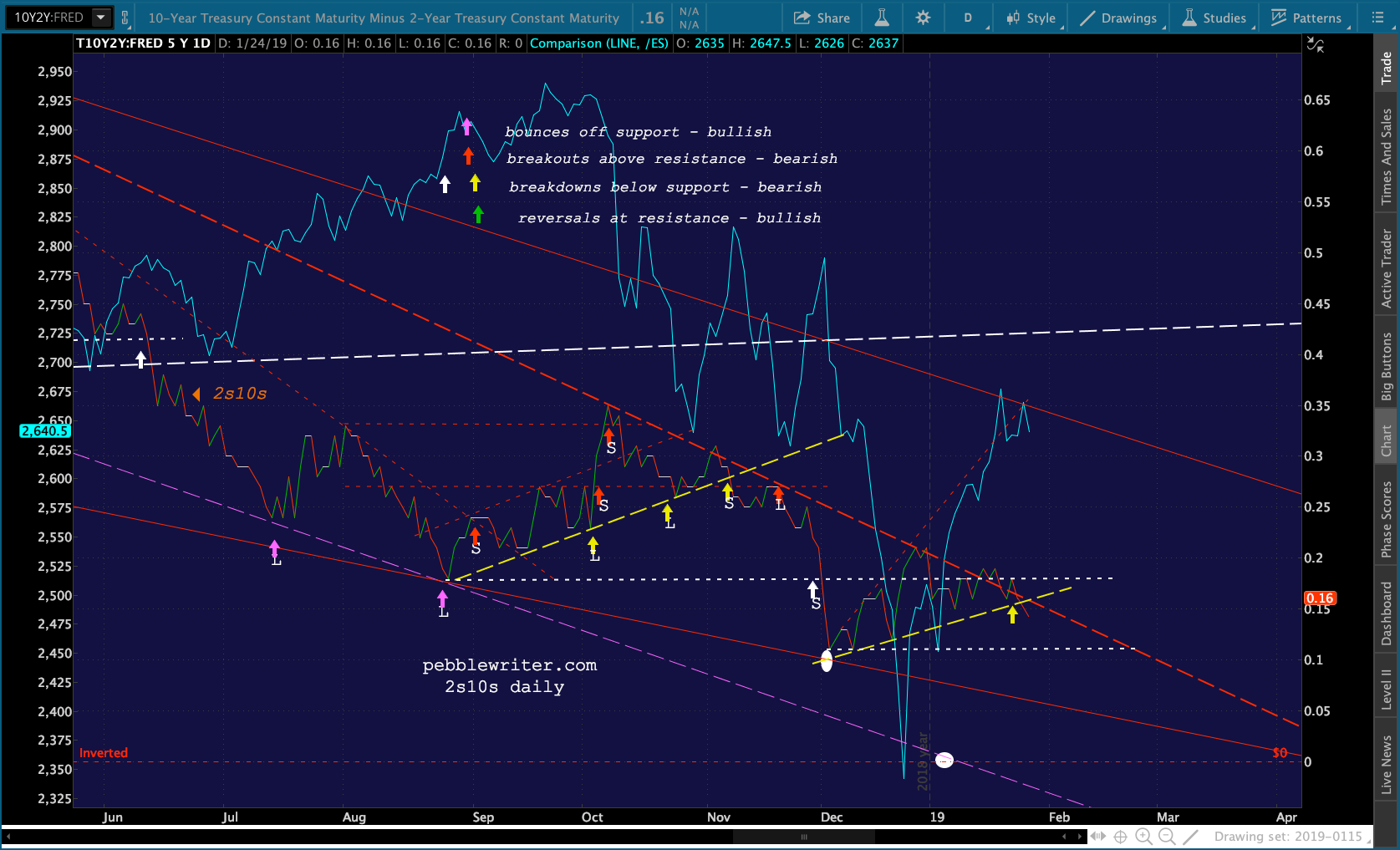
Task: Click the flask analysis icon in toolbar
Action: pos(882,18)
